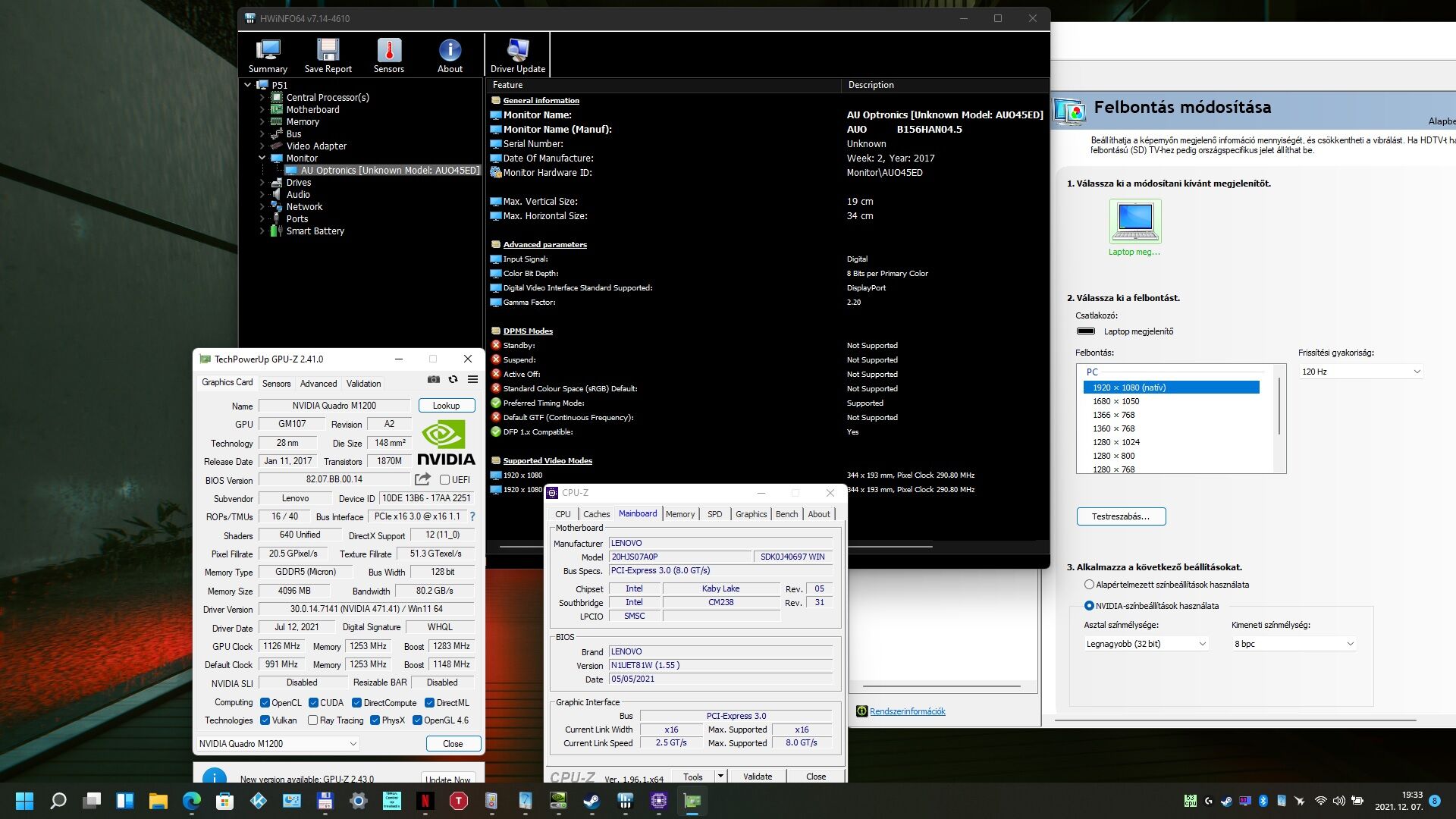Expand the Motherboard tree node
Screen dimensions: 1456x819
[x=262, y=110]
